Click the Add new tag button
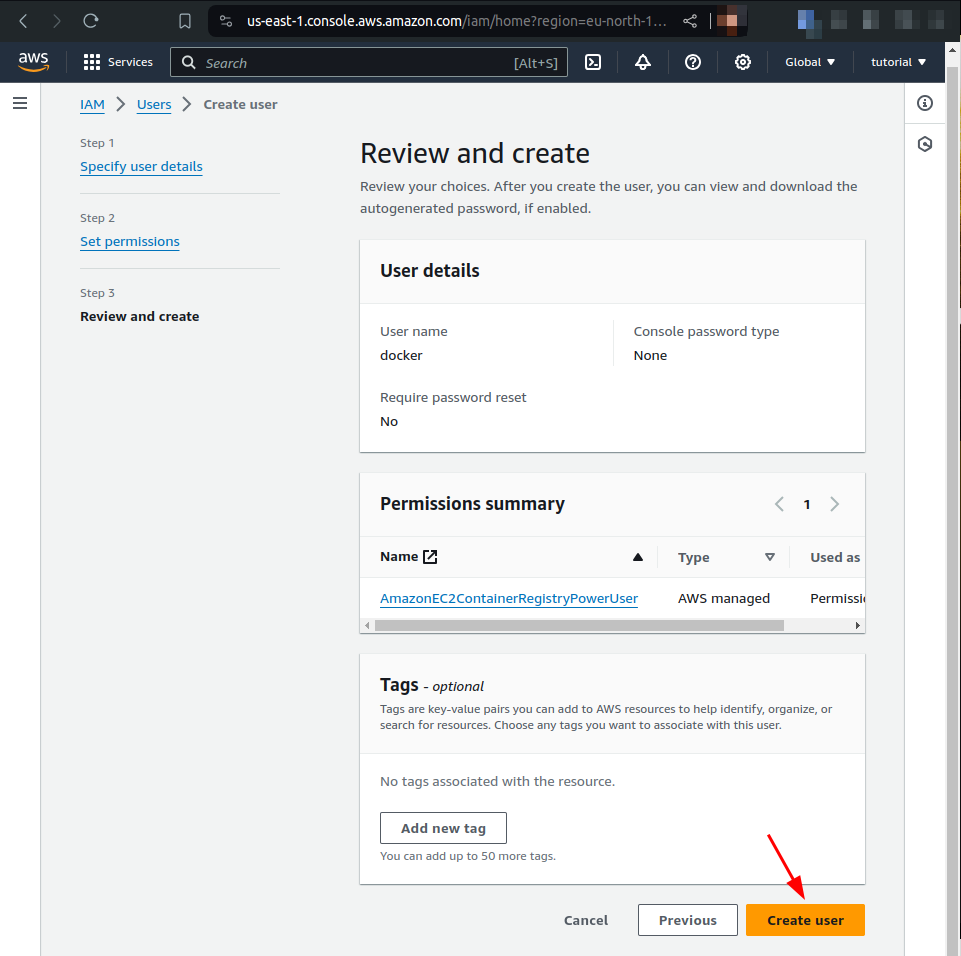 tap(443, 829)
